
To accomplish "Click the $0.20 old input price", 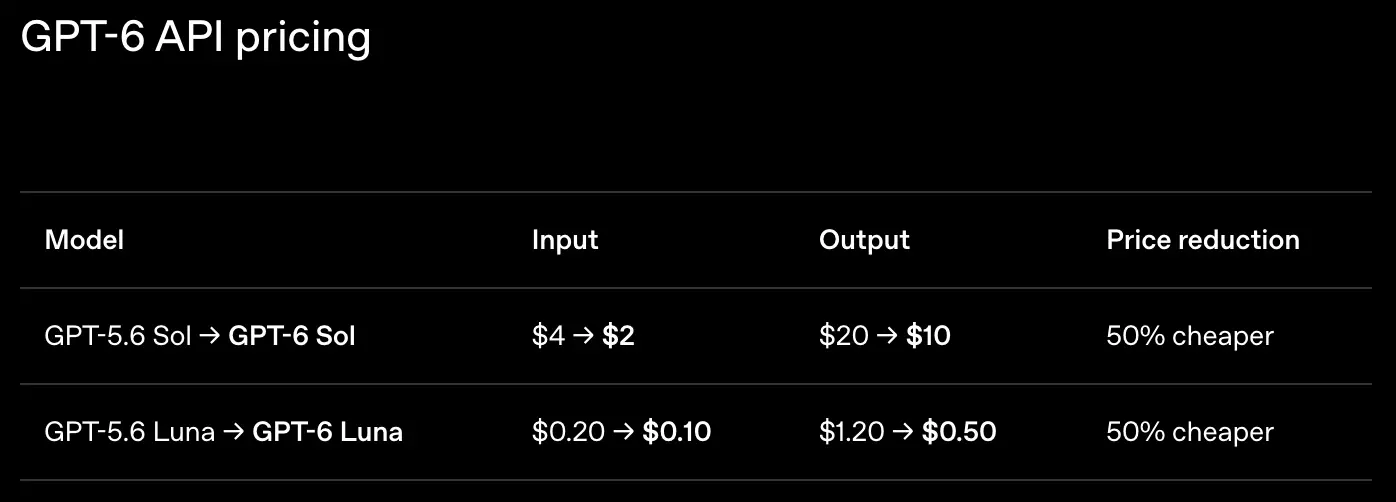I will (x=568, y=432).
